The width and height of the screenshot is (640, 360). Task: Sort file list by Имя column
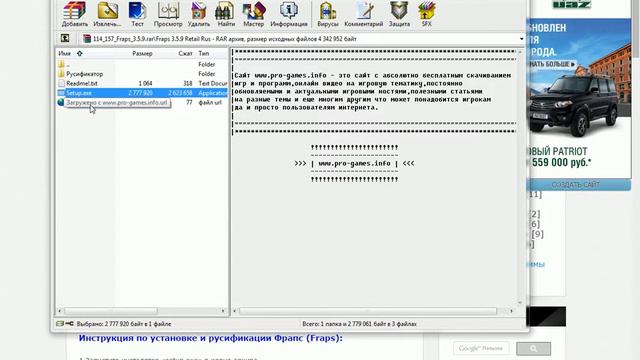coord(64,53)
